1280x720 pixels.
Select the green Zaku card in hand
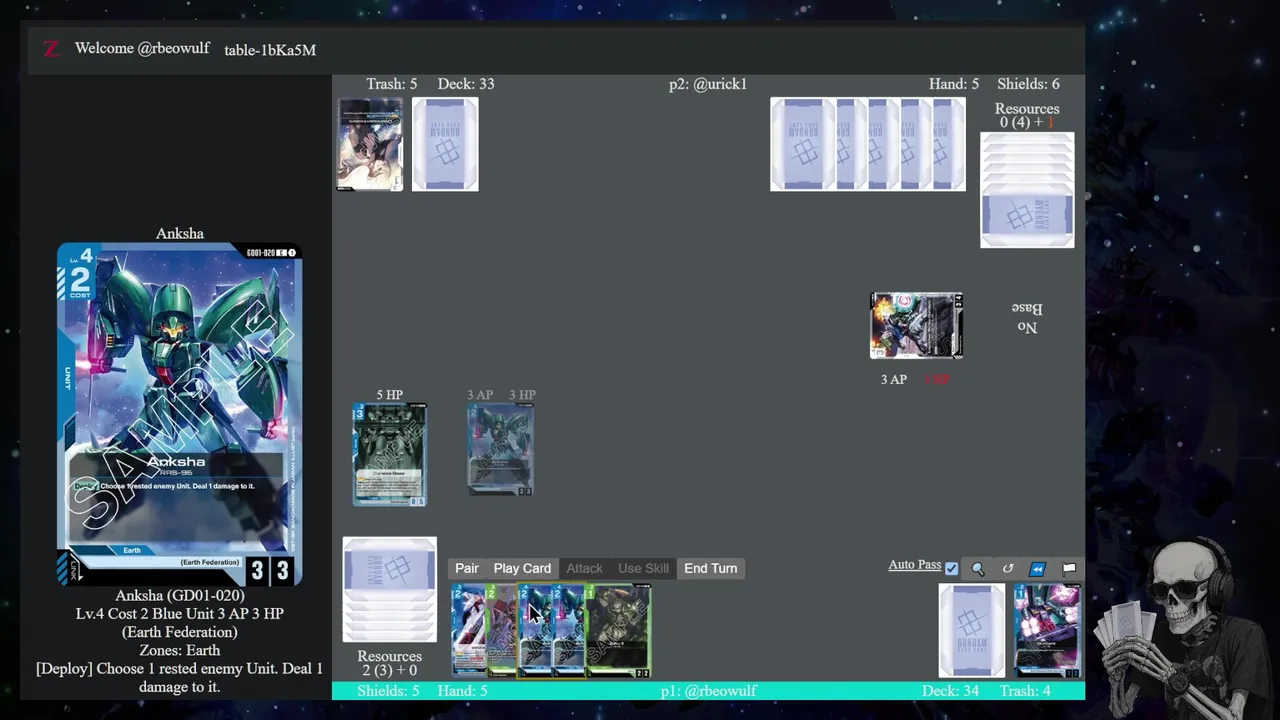[618, 631]
